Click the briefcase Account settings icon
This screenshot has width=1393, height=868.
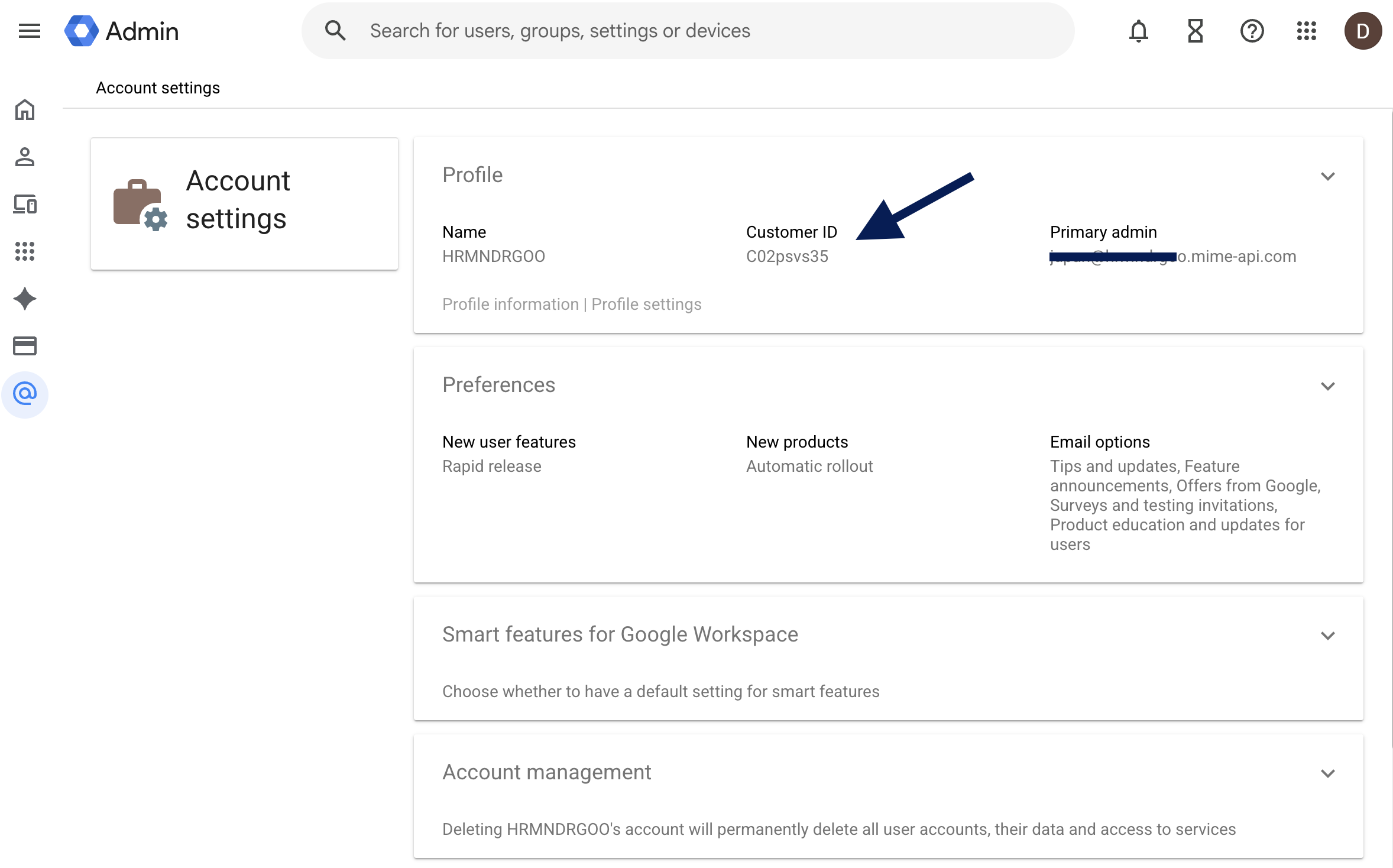[141, 205]
